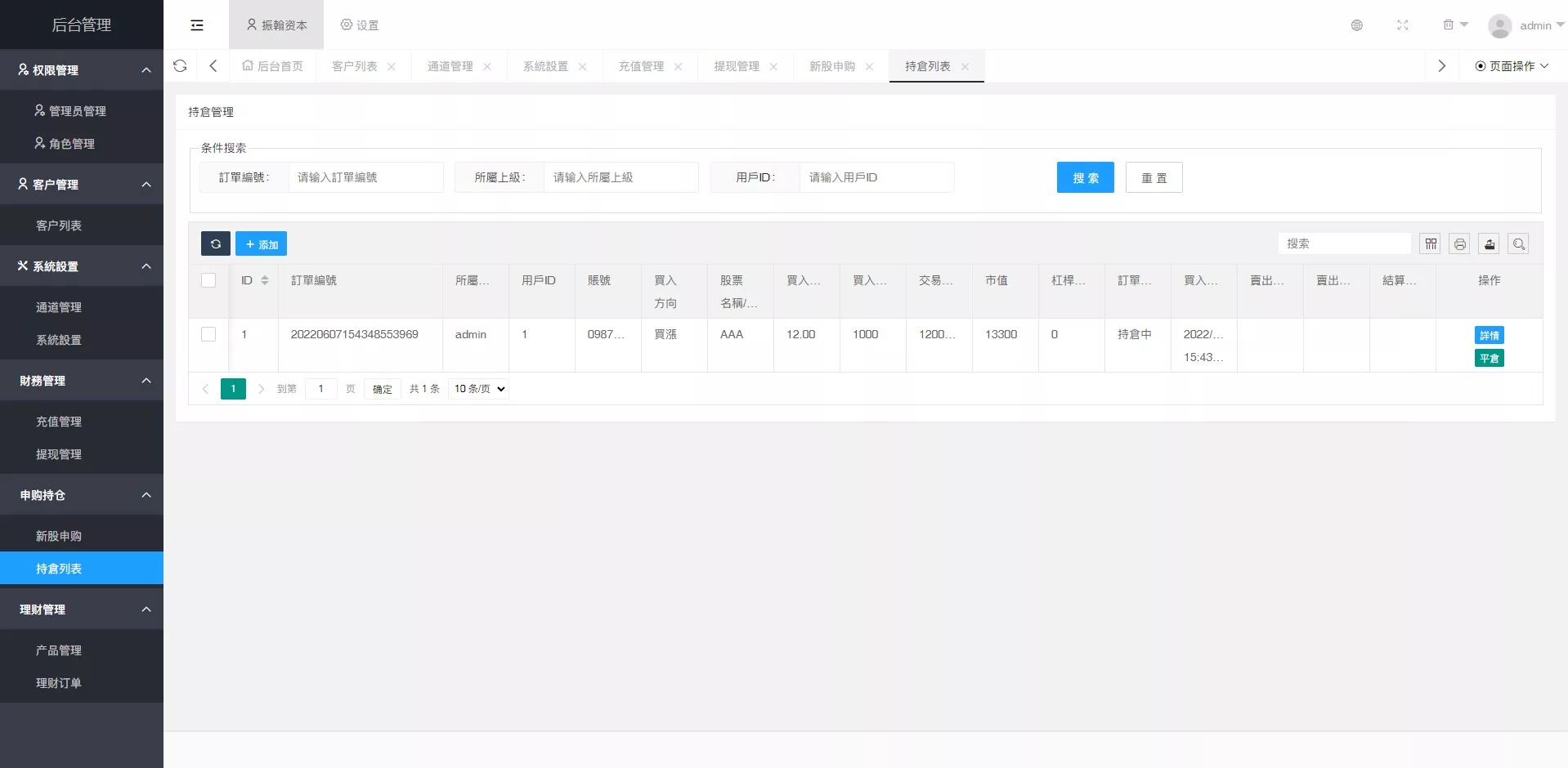The image size is (1568, 768).
Task: Switch to the 通道管理 tab
Action: pos(450,66)
